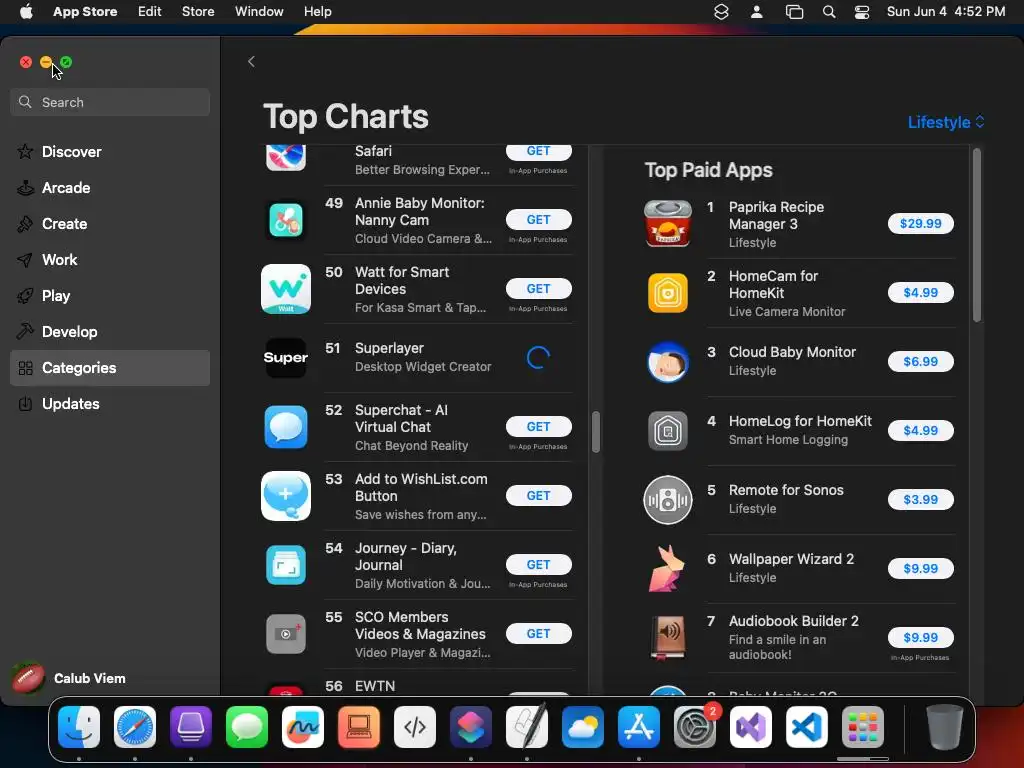Open Spotlight search in menu bar
The image size is (1024, 768).
[829, 11]
